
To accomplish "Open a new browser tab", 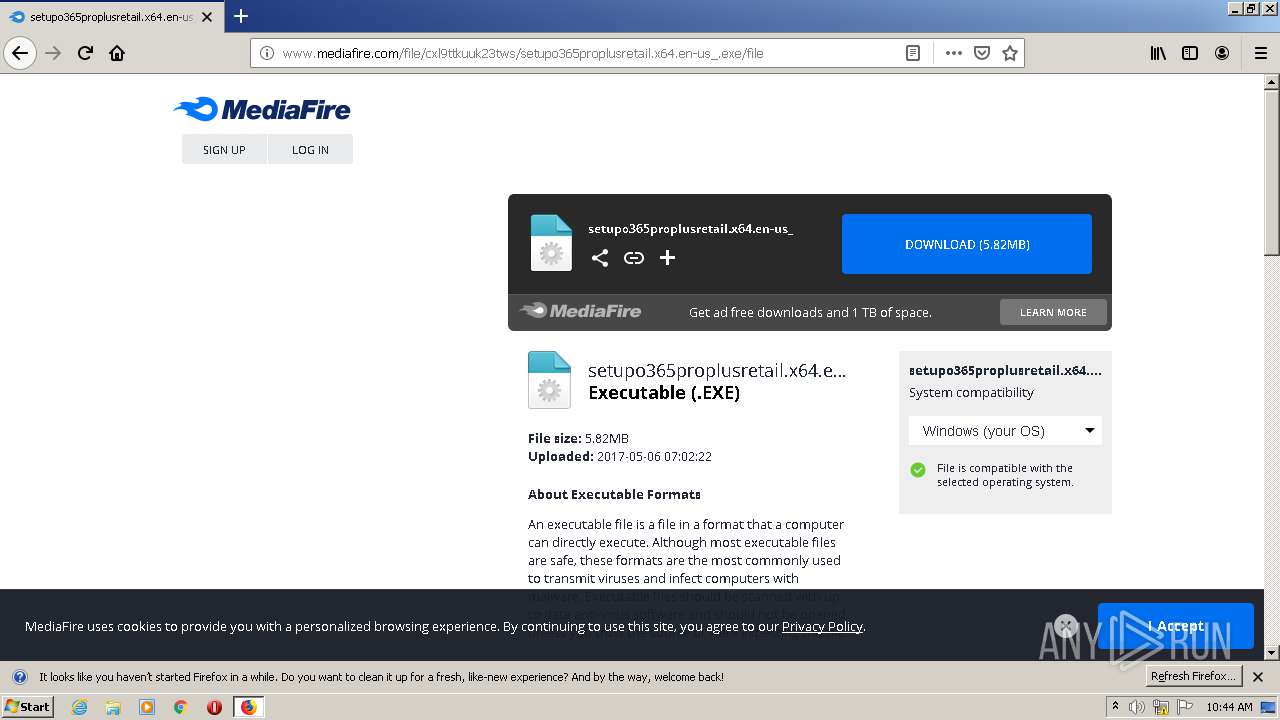I will [x=241, y=16].
